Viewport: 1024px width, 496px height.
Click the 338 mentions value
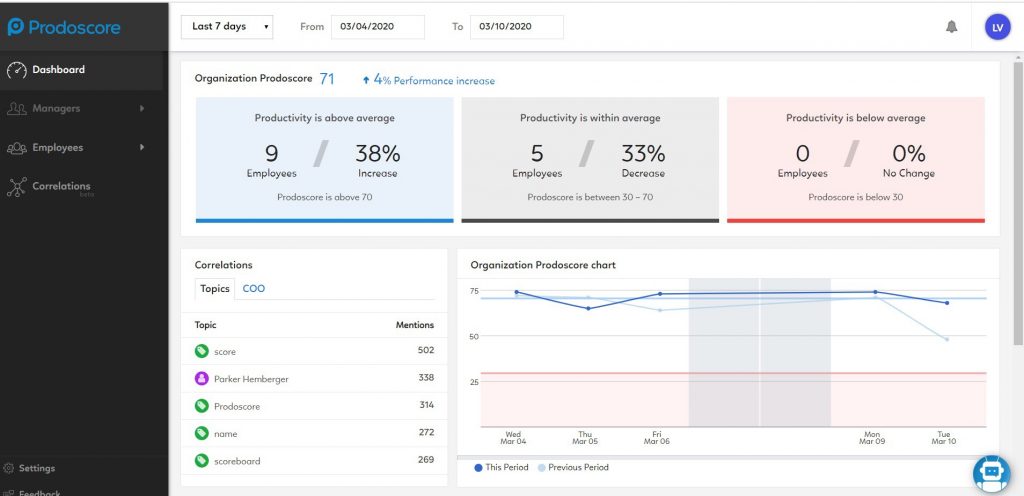tap(426, 378)
